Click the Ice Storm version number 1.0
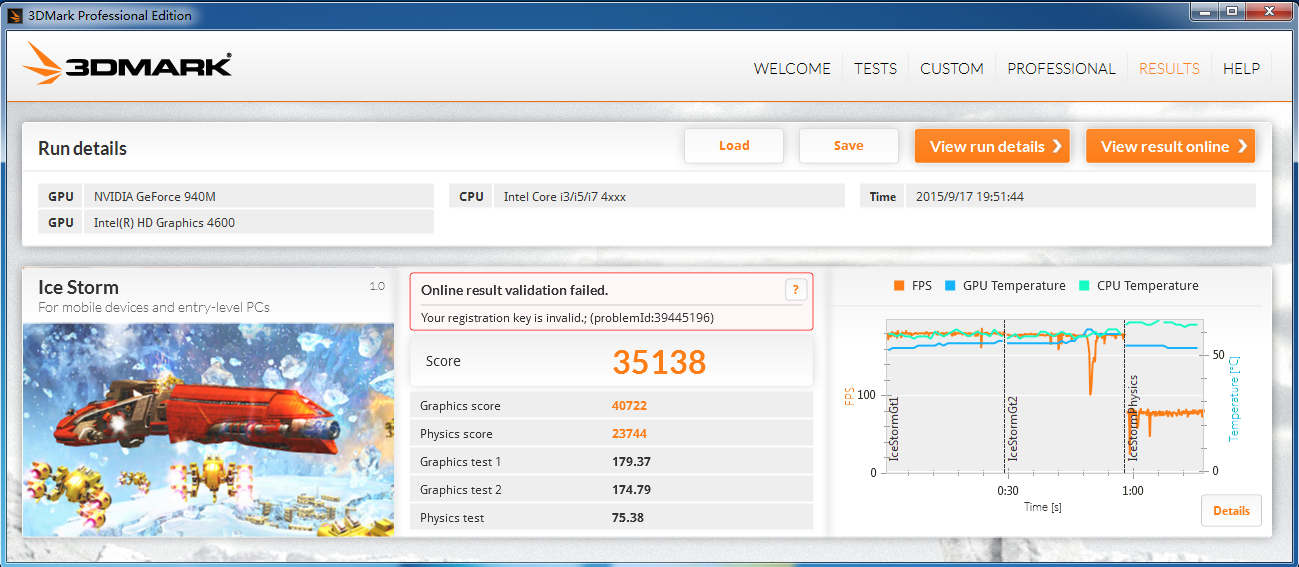The height and width of the screenshot is (567, 1299). coord(377,287)
